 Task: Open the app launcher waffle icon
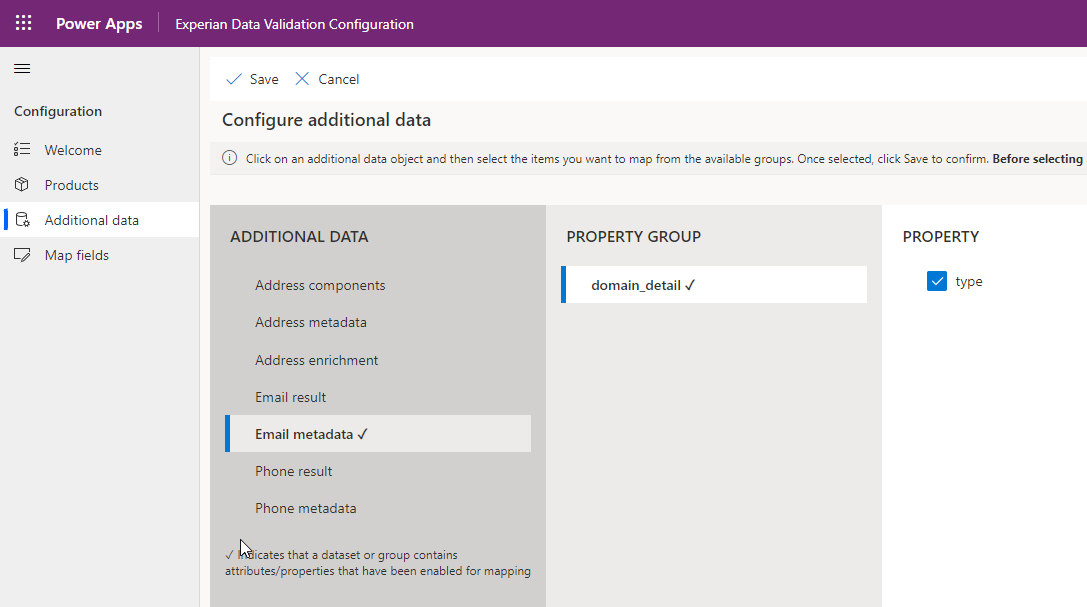pos(22,22)
